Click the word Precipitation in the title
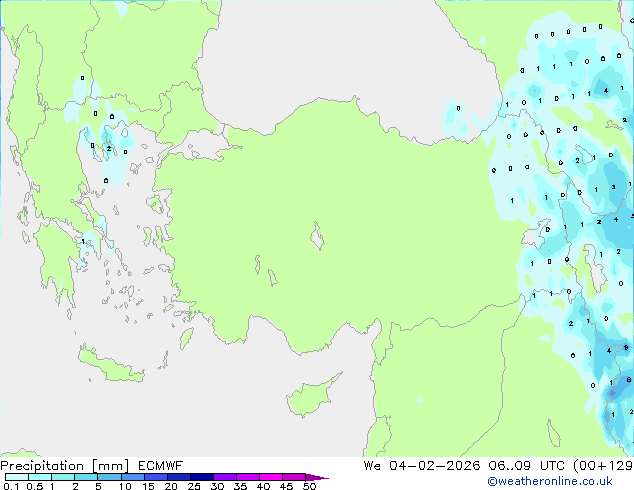 tap(42, 466)
